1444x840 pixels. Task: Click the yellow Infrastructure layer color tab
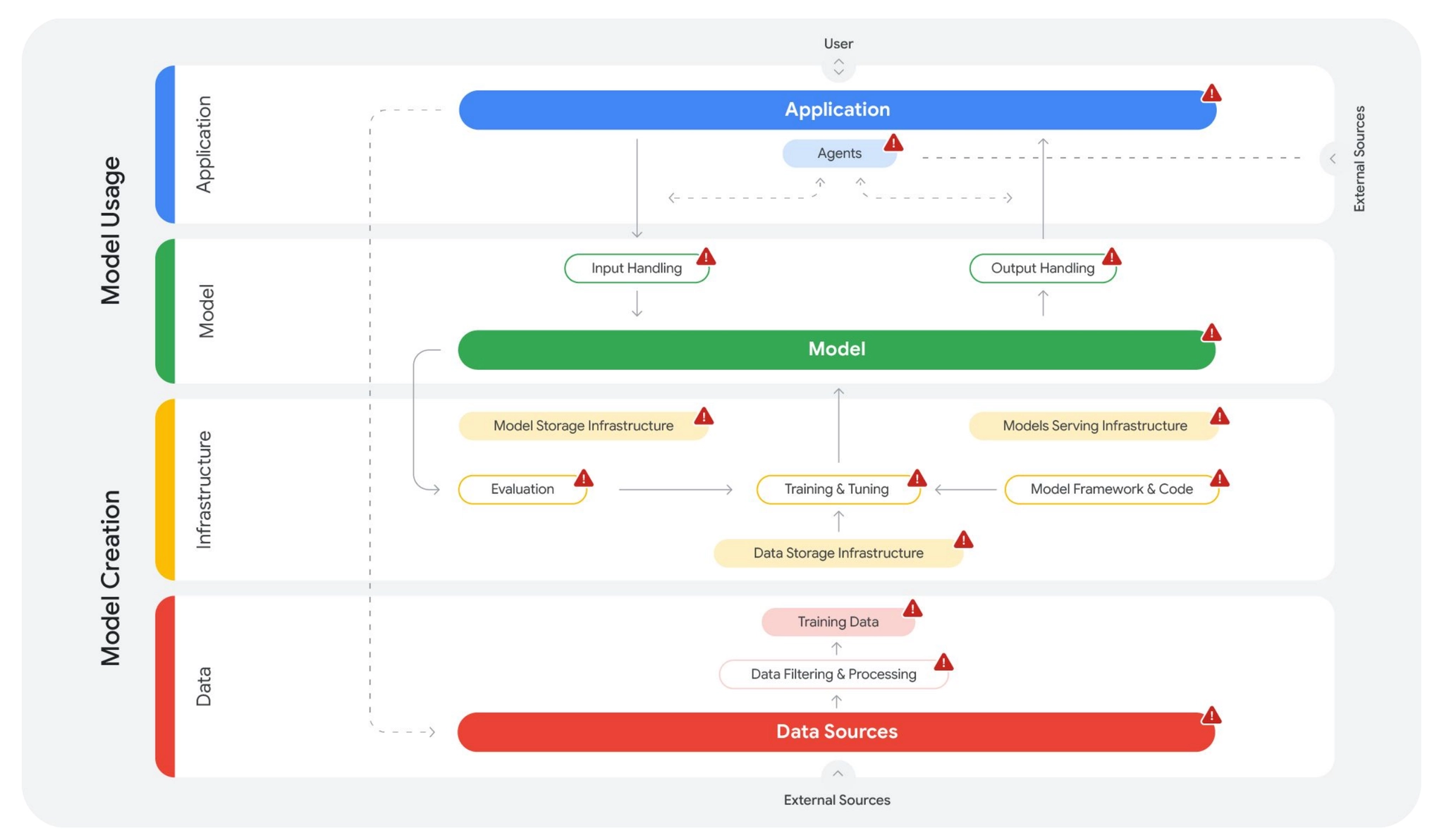[165, 490]
